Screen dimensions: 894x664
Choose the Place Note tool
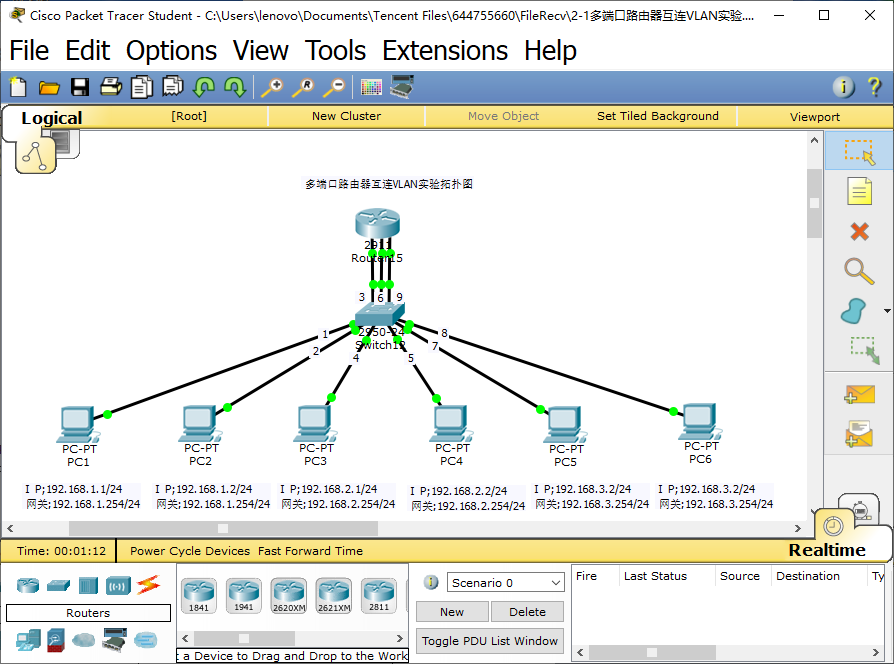pyautogui.click(x=859, y=192)
